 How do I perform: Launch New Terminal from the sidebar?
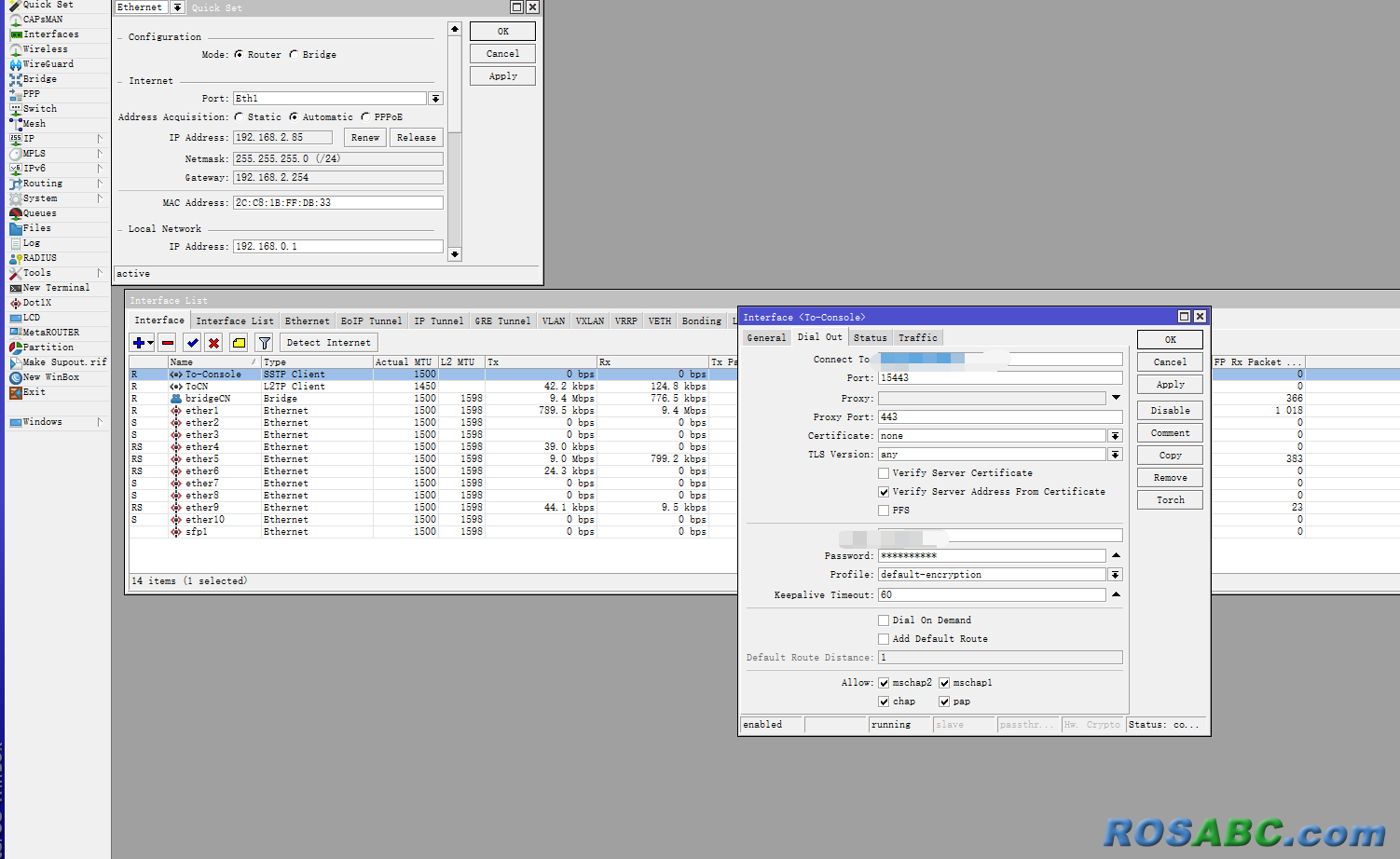point(56,288)
